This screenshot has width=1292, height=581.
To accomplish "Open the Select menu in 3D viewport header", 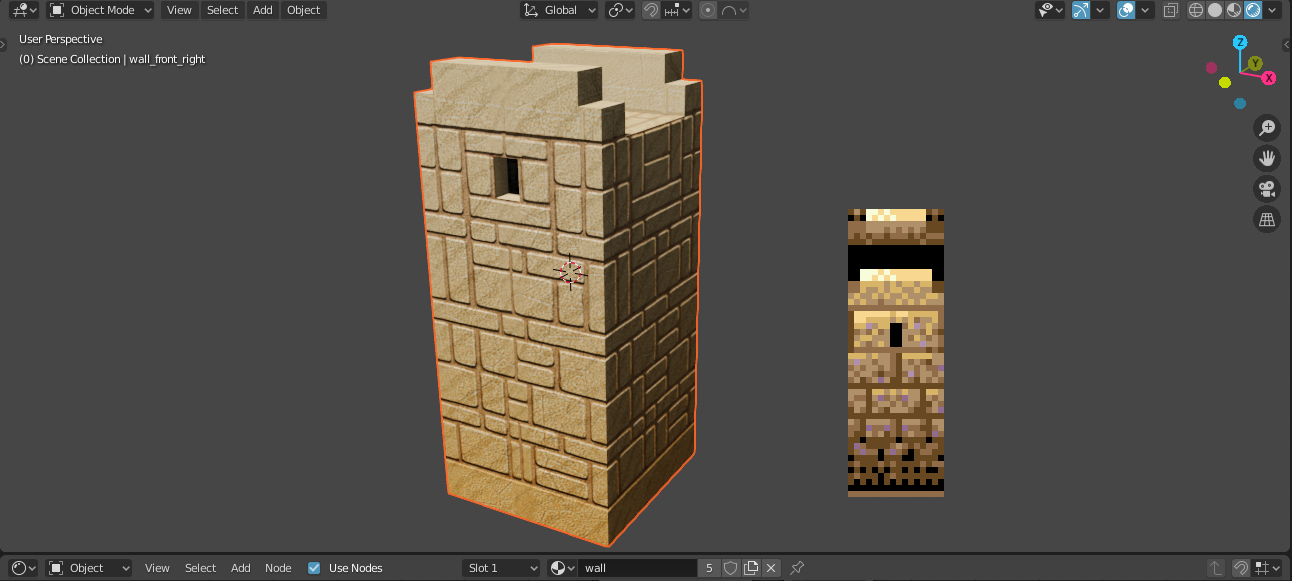I will tap(222, 10).
